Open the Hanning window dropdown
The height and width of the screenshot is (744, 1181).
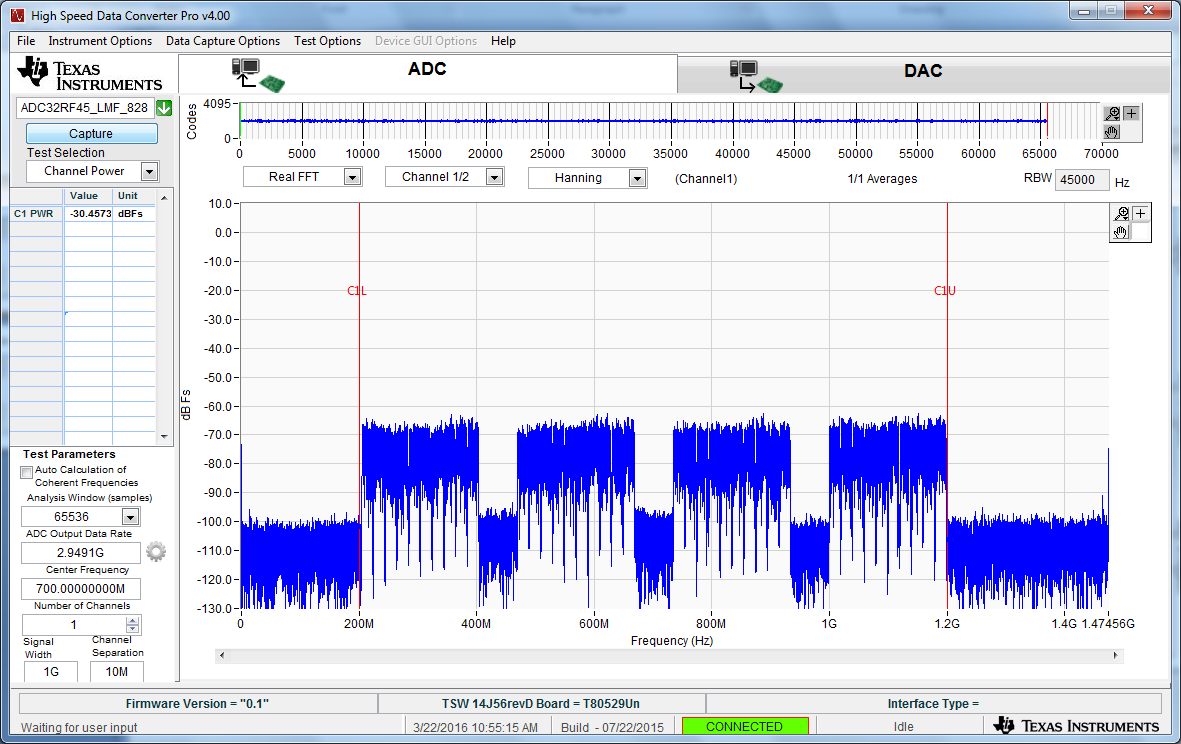637,178
